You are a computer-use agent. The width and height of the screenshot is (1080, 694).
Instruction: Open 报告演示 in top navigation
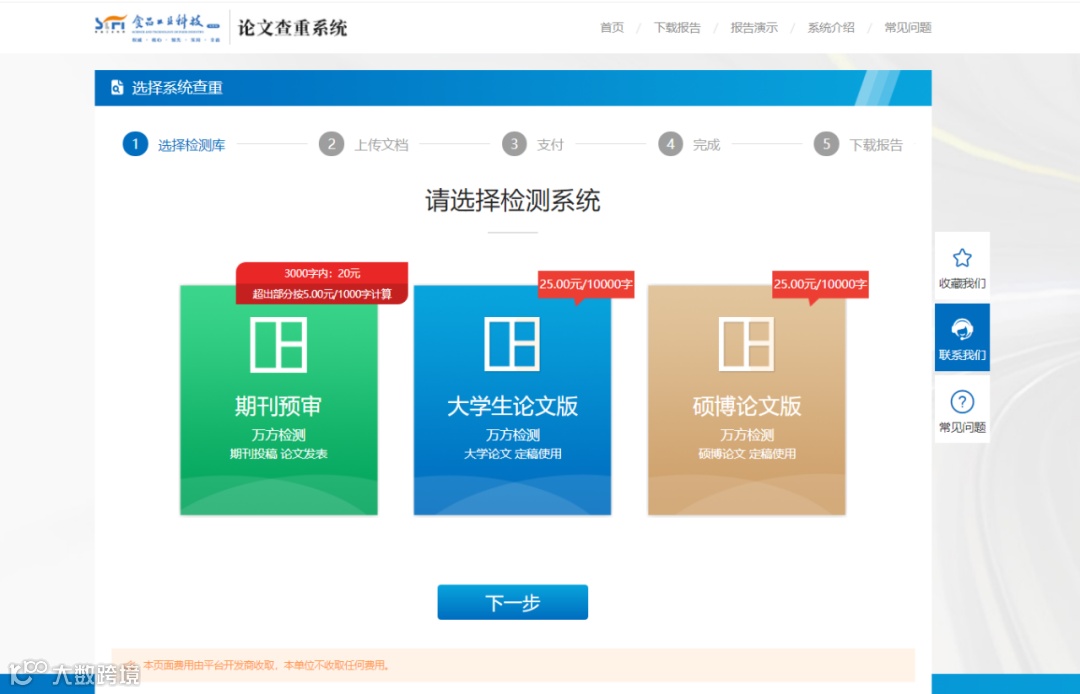click(754, 28)
